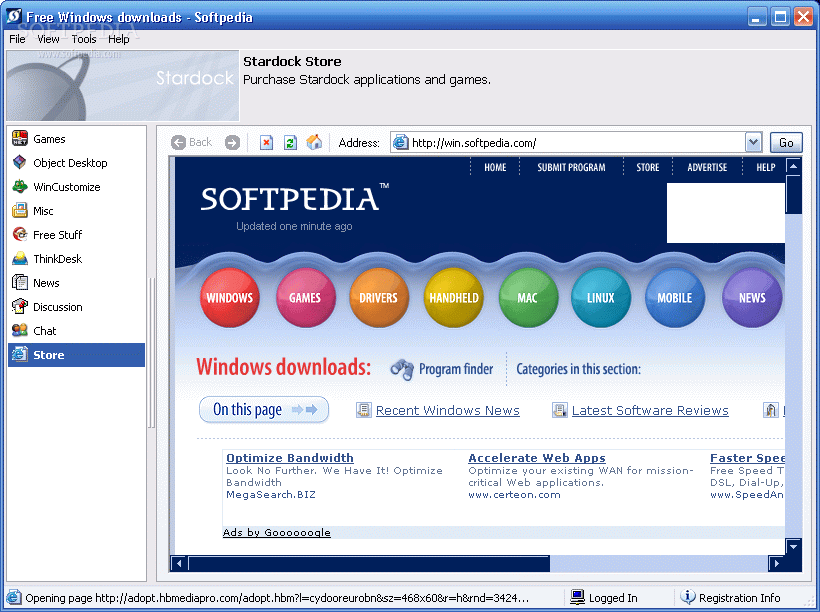
Task: Click the red WINDOWS sphere button
Action: tap(230, 298)
